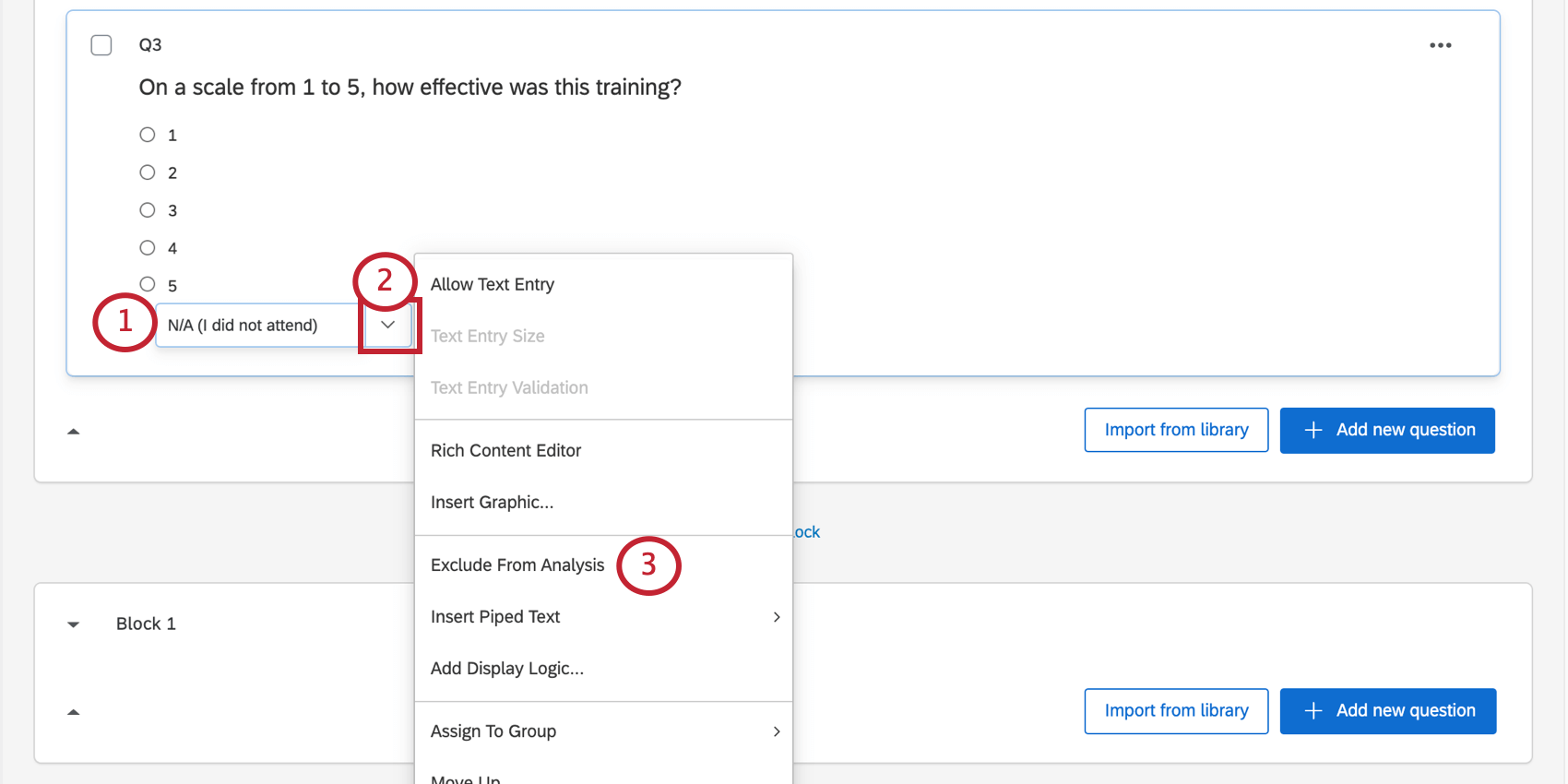Screen dimensions: 1568x784
Task: Click the collapse caret below Q3
Action: (74, 432)
